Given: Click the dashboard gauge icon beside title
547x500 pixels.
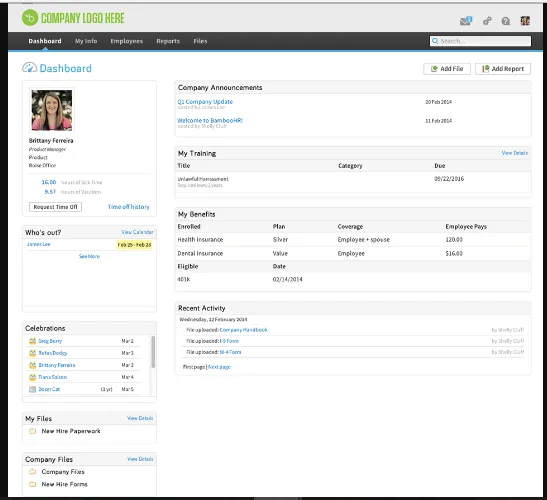Looking at the screenshot, I should [x=29, y=68].
